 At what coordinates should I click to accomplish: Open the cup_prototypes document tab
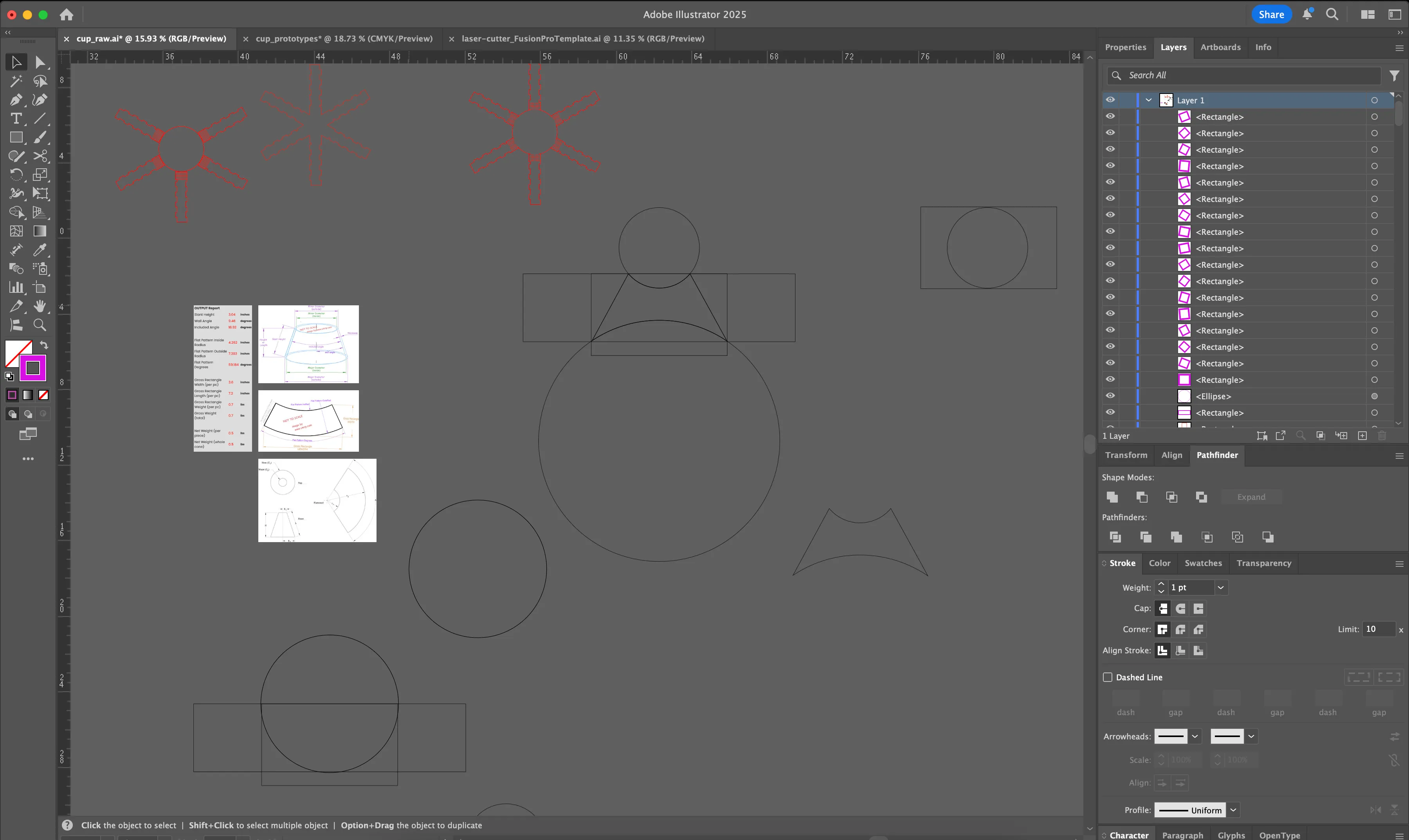(344, 38)
